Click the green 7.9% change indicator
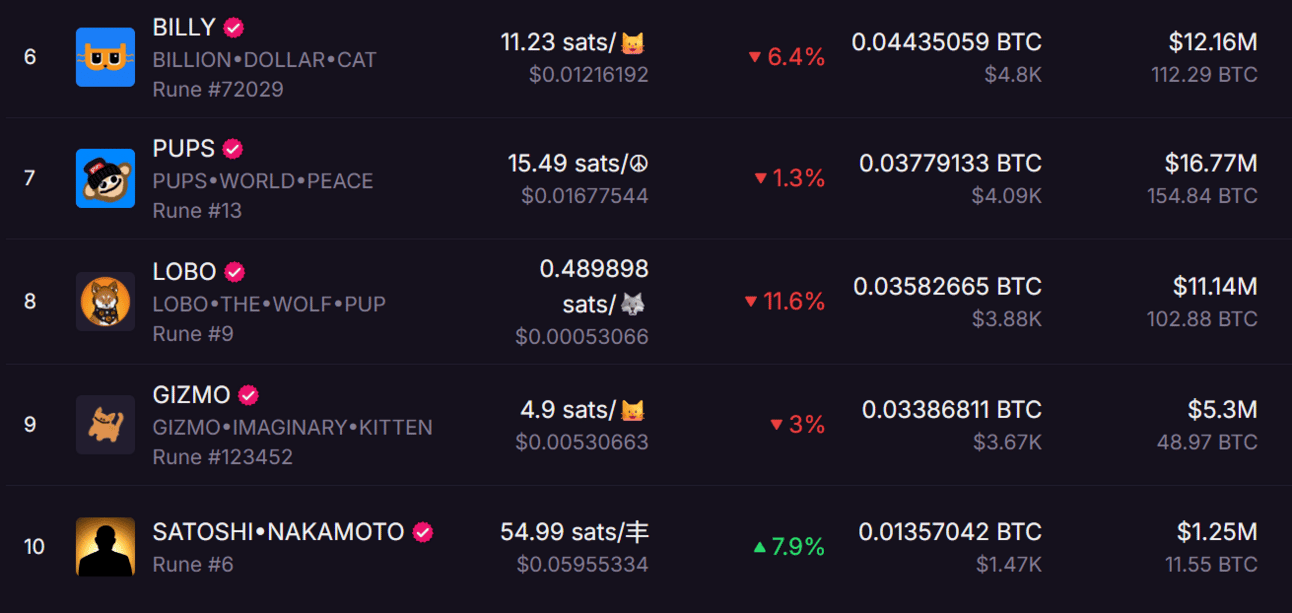The width and height of the screenshot is (1292, 613). coord(788,547)
